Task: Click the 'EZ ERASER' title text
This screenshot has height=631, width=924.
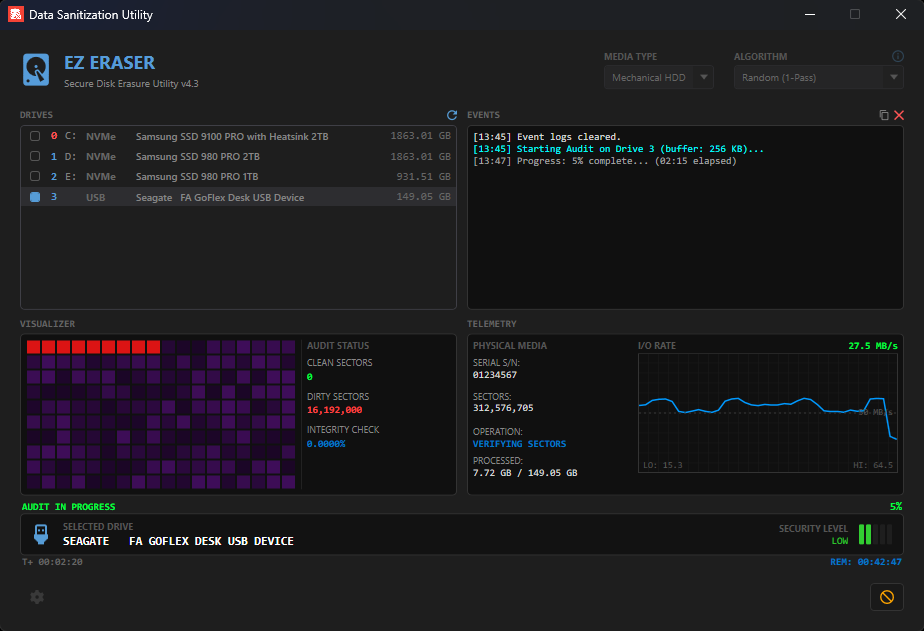Action: click(x=110, y=62)
